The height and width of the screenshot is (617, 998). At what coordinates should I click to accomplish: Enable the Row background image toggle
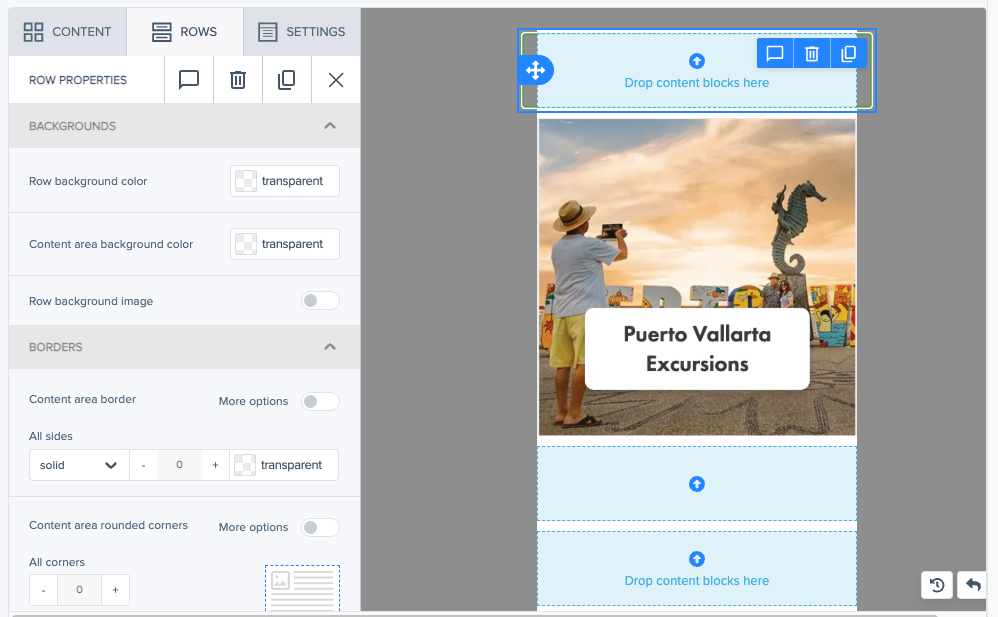point(320,301)
